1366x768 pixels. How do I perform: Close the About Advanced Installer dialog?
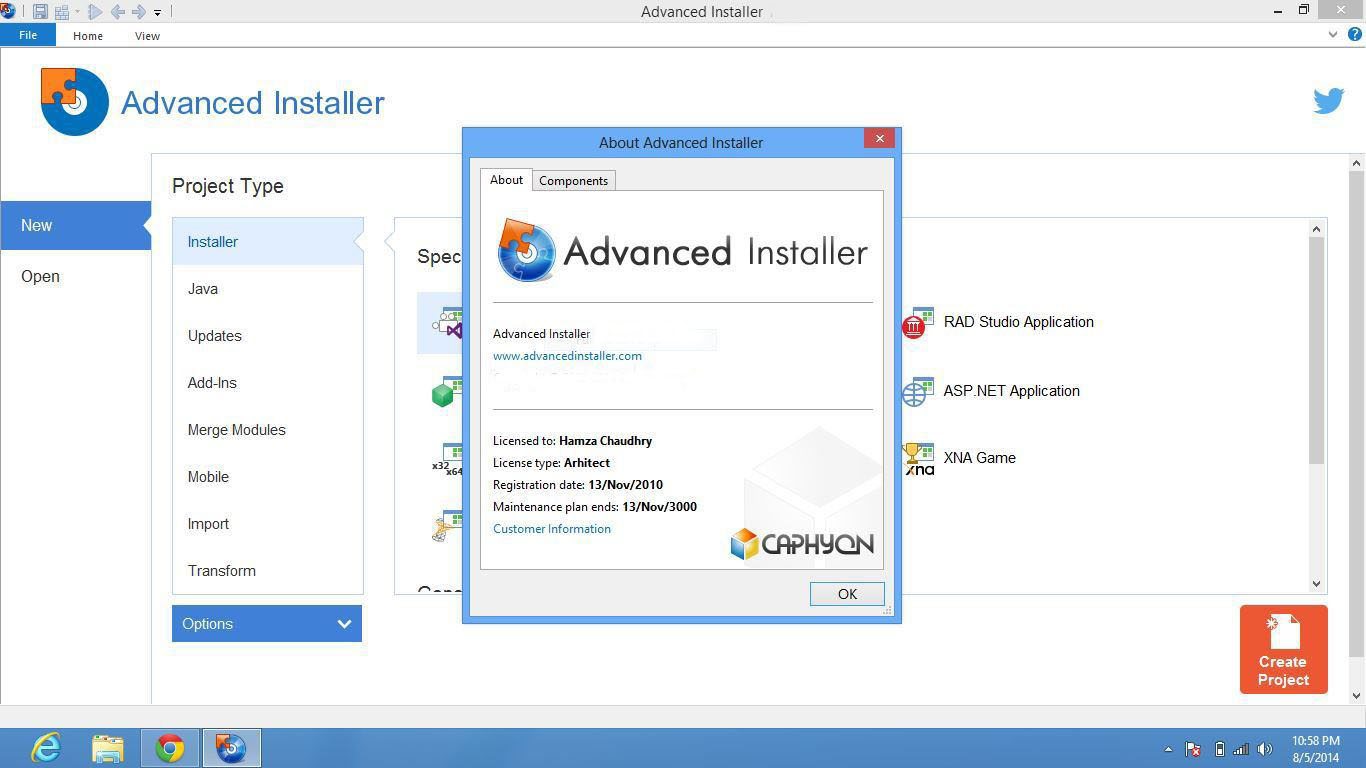(x=879, y=139)
